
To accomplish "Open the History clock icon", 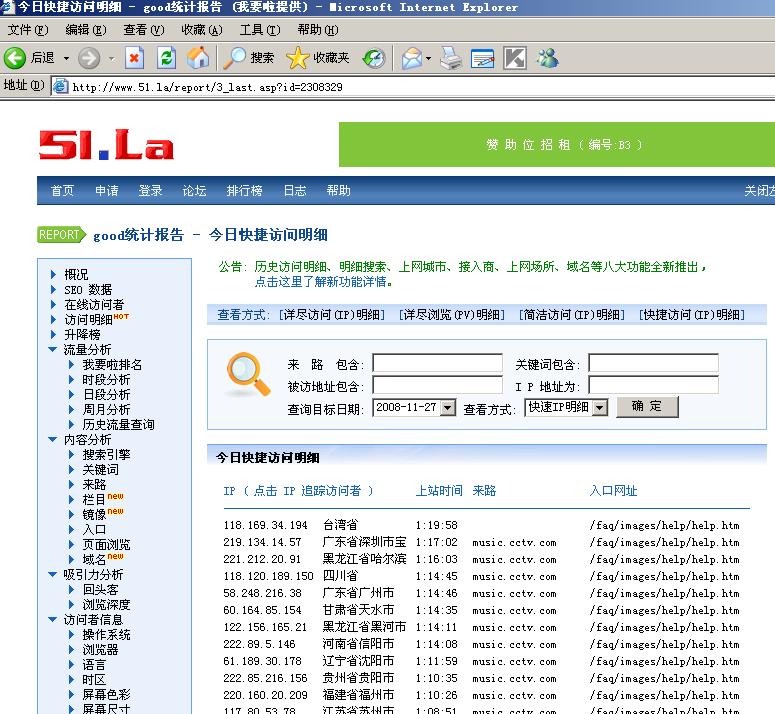I will (x=374, y=58).
